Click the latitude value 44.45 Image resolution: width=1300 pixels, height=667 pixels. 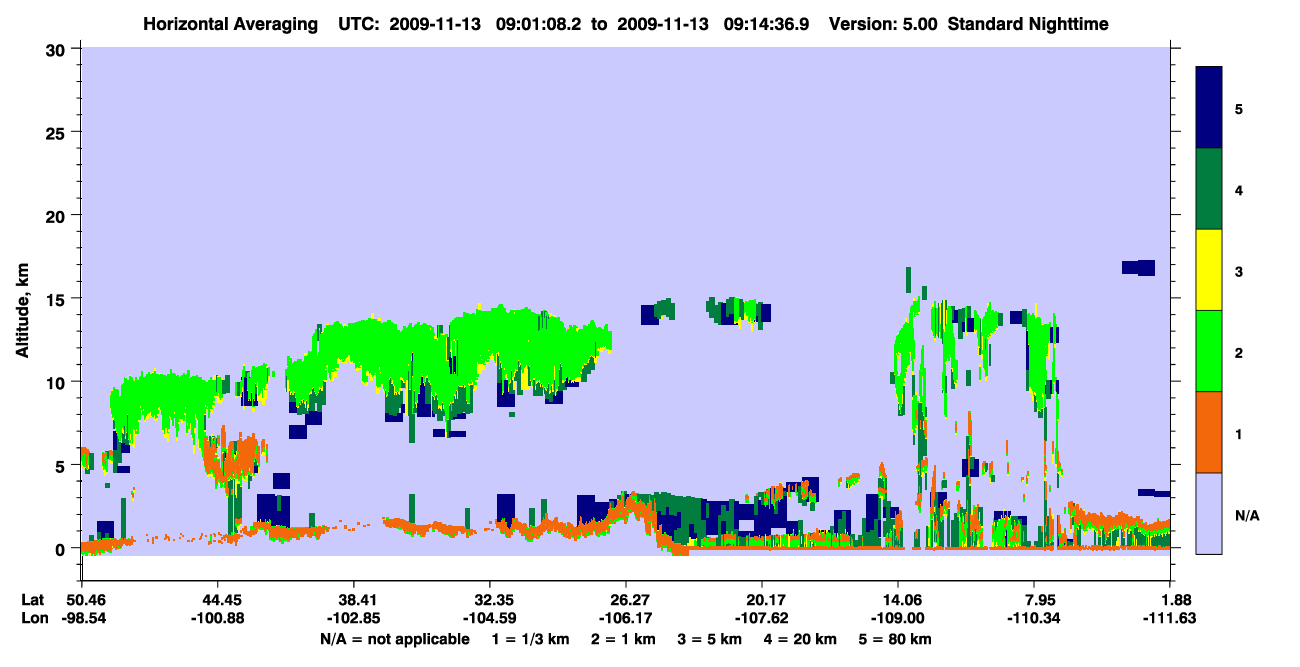coord(217,600)
